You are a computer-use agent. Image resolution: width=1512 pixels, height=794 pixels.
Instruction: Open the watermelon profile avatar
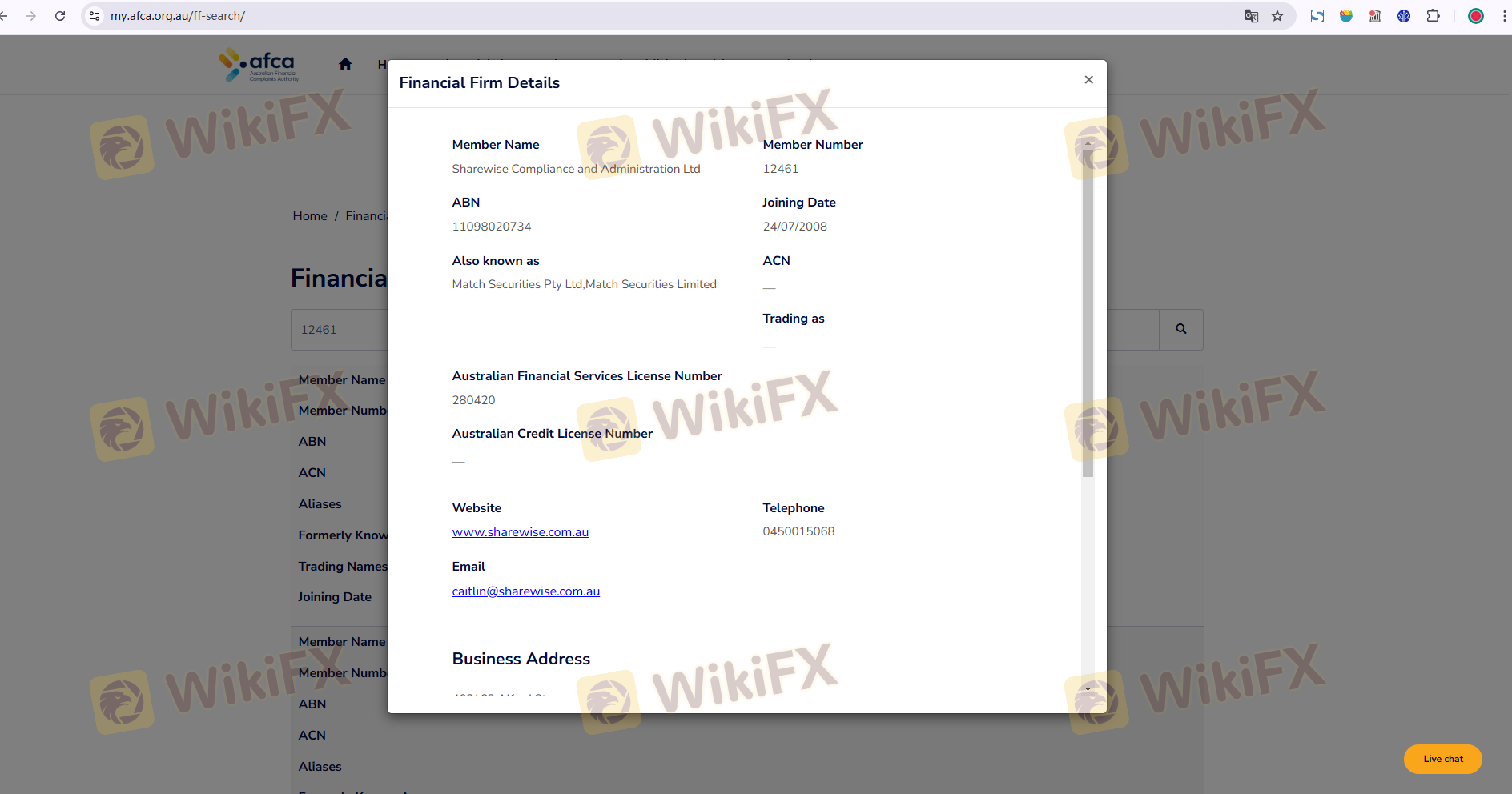pyautogui.click(x=1476, y=16)
